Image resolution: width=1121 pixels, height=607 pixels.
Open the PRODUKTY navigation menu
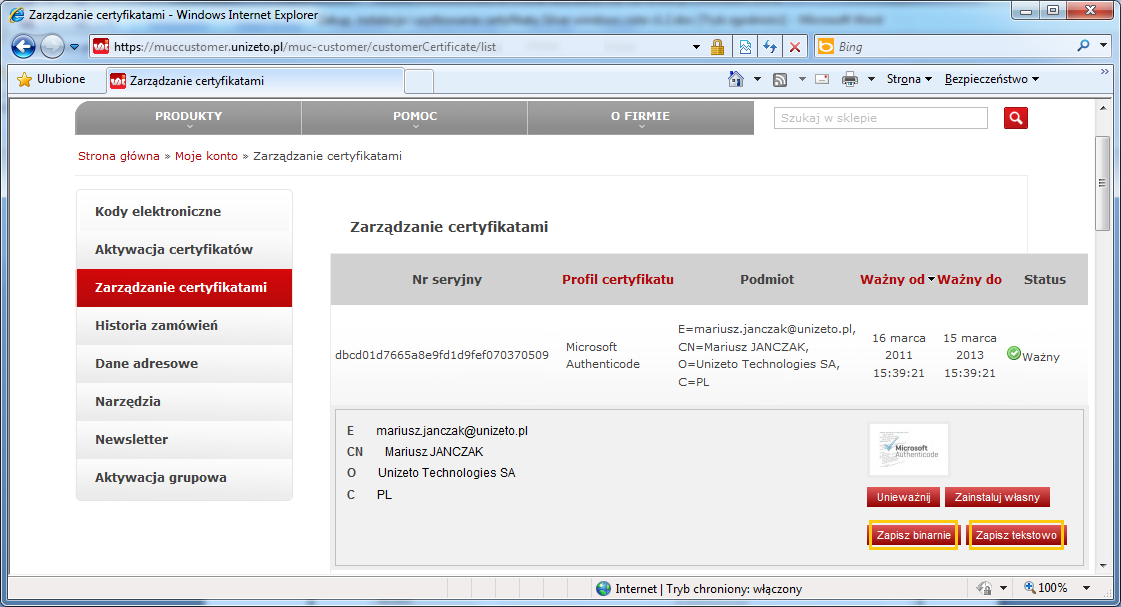click(189, 118)
